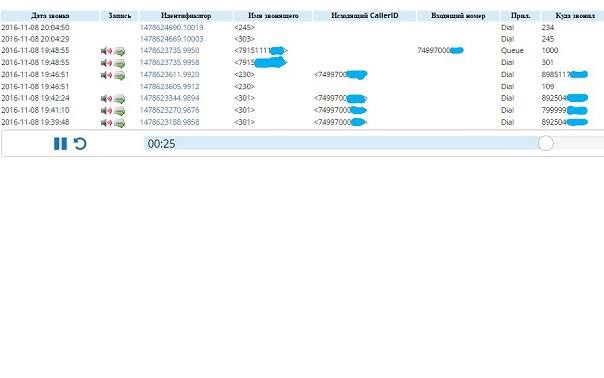The width and height of the screenshot is (604, 378).
Task: Click caller name <230> in the 1478623605.9912 row
Action: 245,86
